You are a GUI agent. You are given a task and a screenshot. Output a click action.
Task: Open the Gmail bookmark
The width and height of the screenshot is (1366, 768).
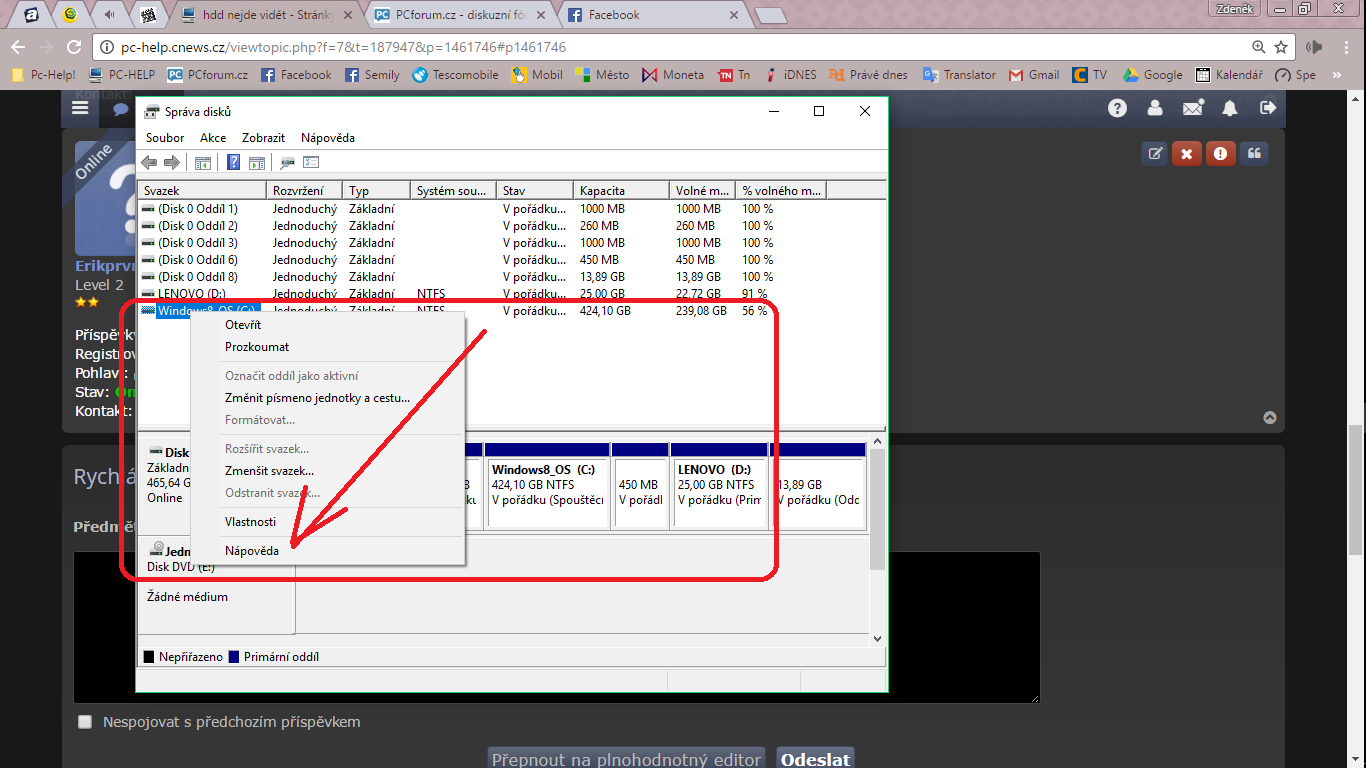point(1033,75)
